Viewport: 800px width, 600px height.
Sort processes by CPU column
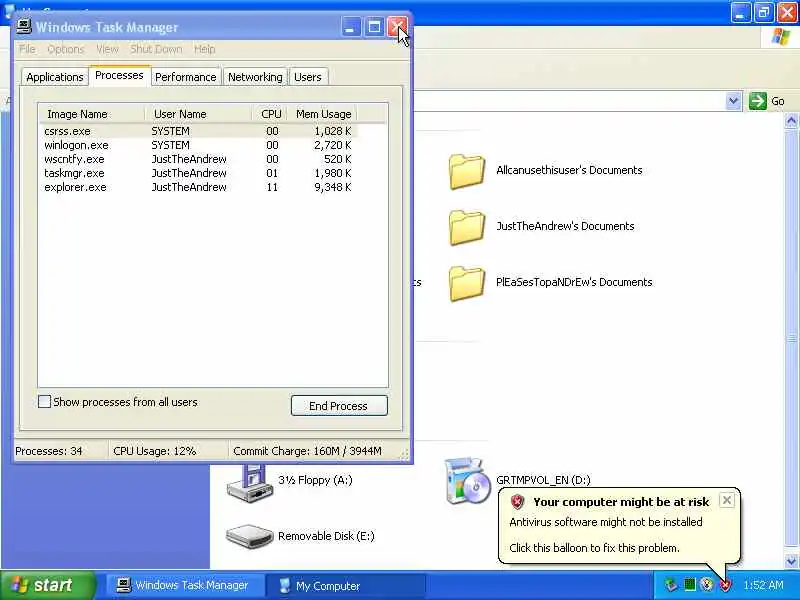click(269, 114)
